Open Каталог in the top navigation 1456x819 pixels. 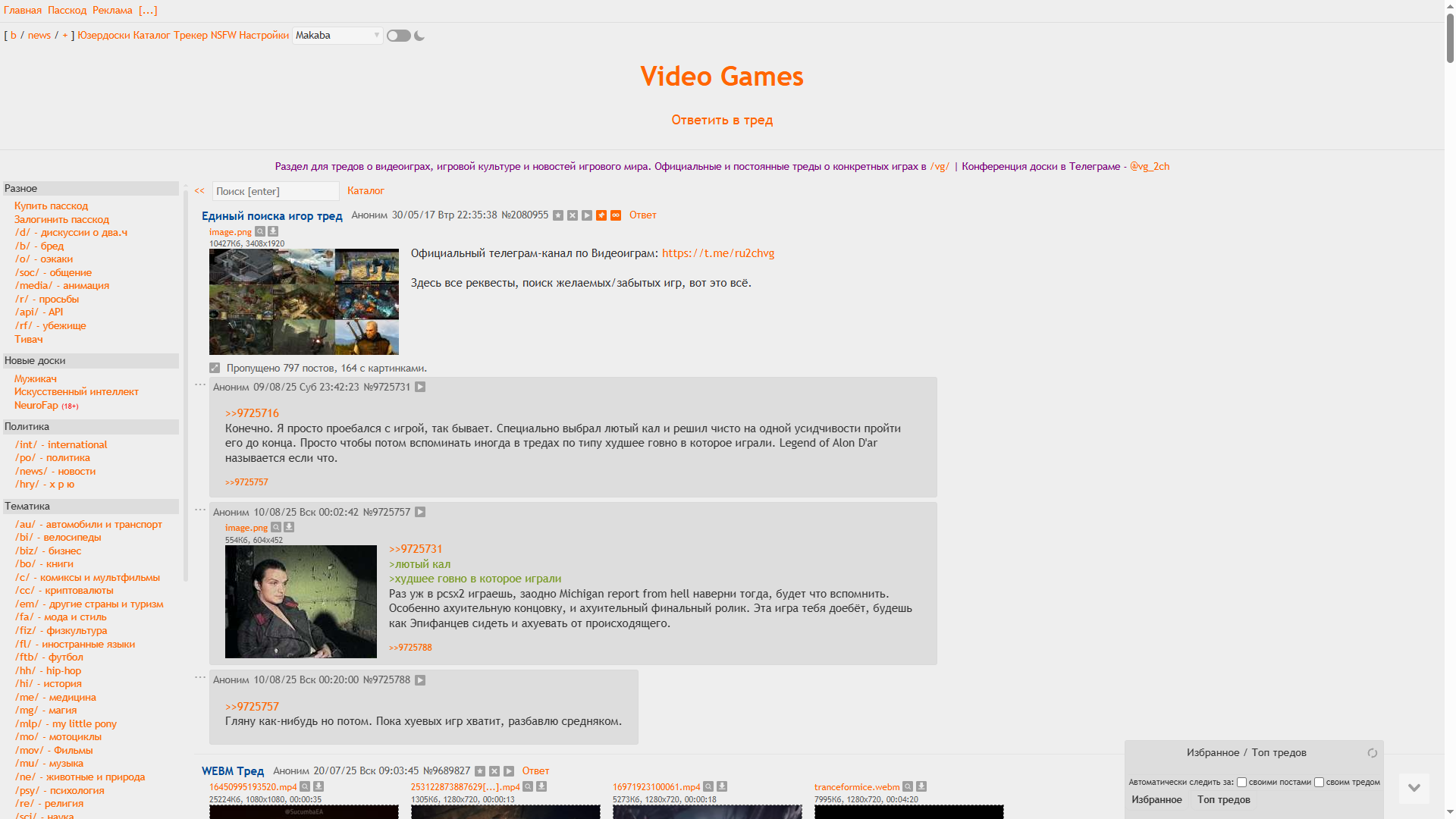152,36
